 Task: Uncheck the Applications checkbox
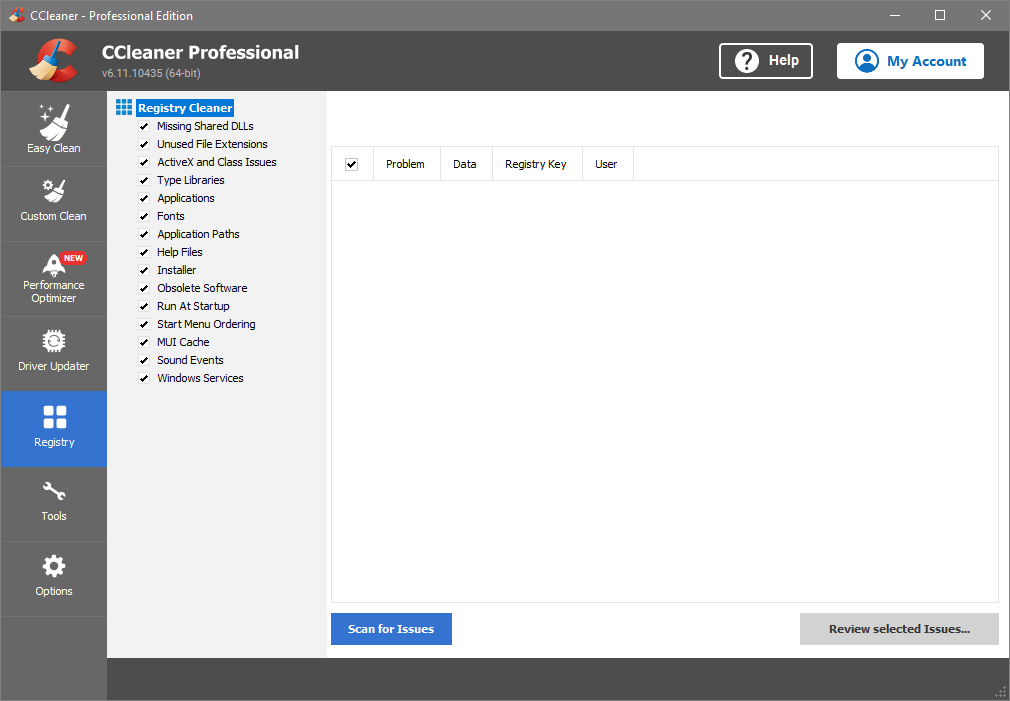(144, 198)
